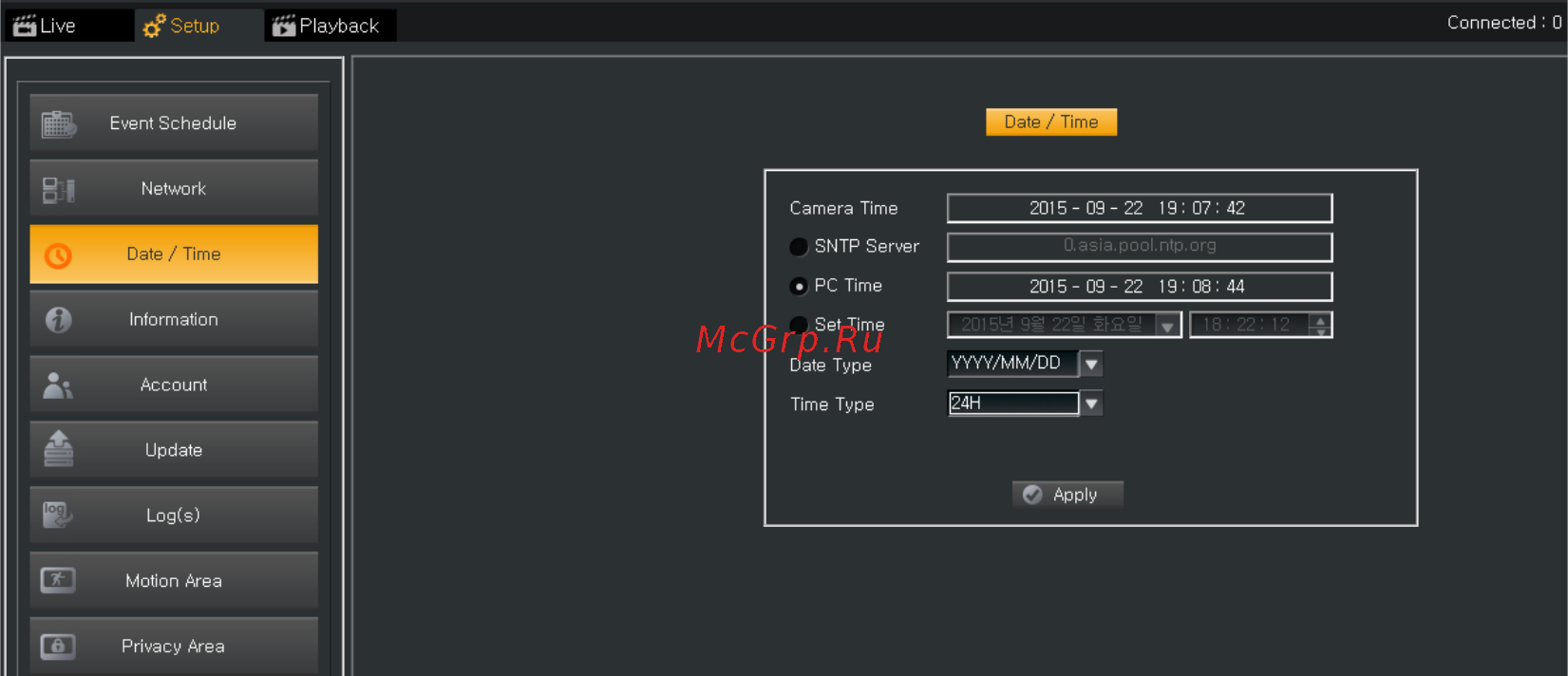The image size is (1568, 676).
Task: Click the 'Time Type' label
Action: click(832, 404)
